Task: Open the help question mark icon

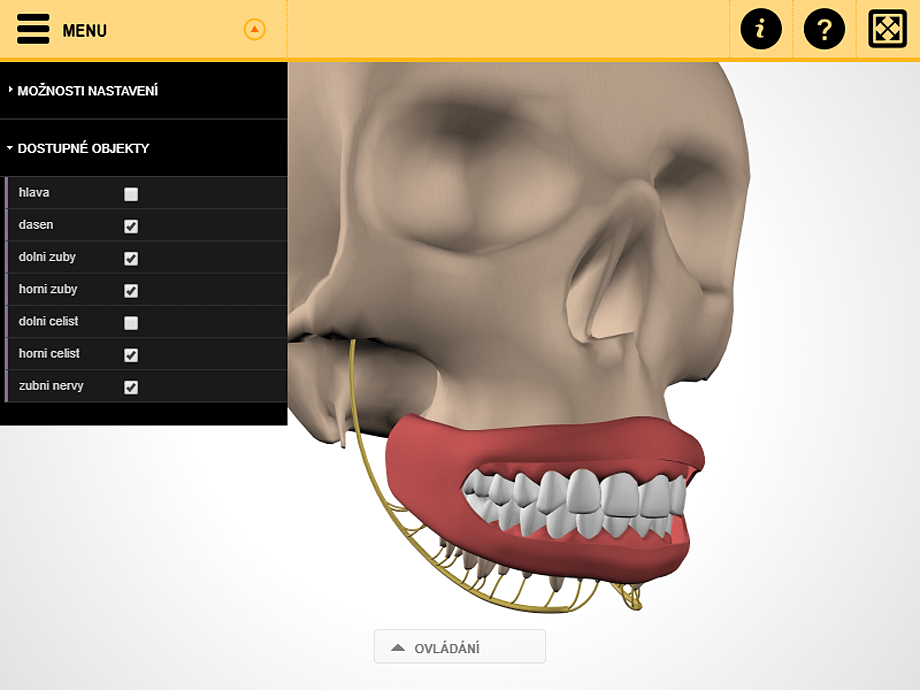Action: pos(824,29)
